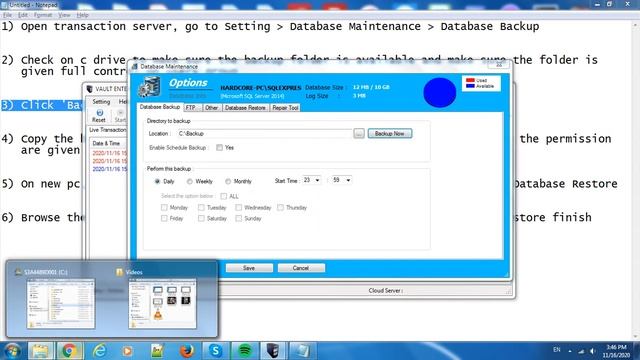Open Internet Explorer from the taskbar
Image resolution: width=640 pixels, height=360 pixels.
point(99,351)
